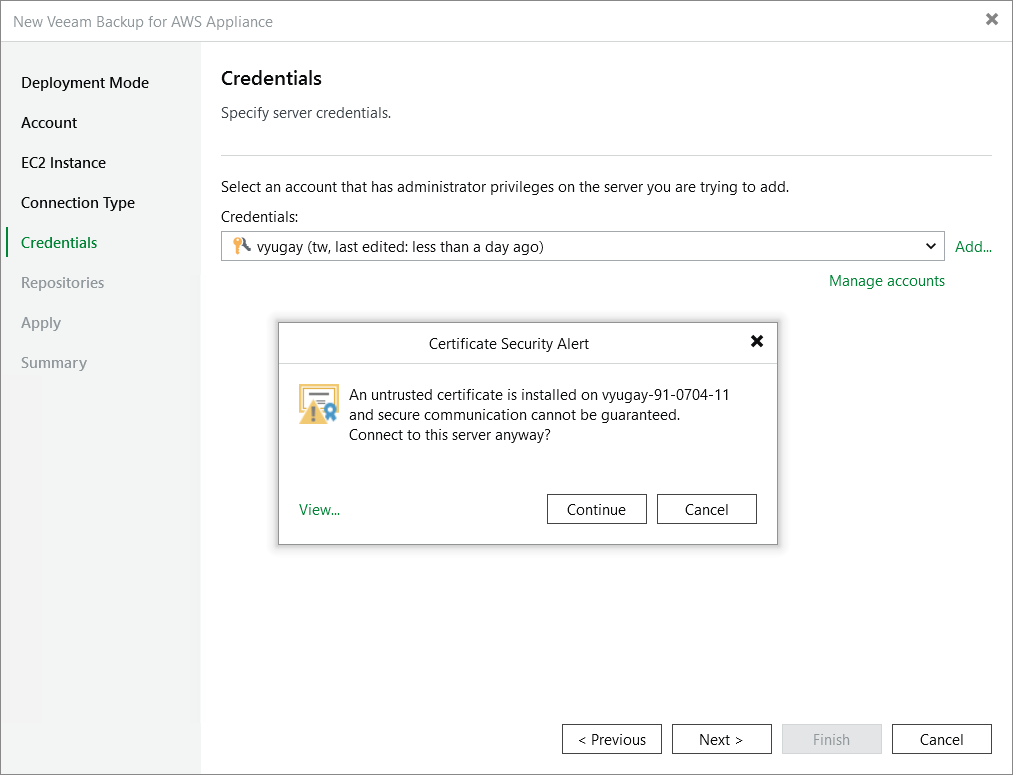This screenshot has height=775, width=1013.
Task: Click the Add... credentials link
Action: [x=973, y=247]
